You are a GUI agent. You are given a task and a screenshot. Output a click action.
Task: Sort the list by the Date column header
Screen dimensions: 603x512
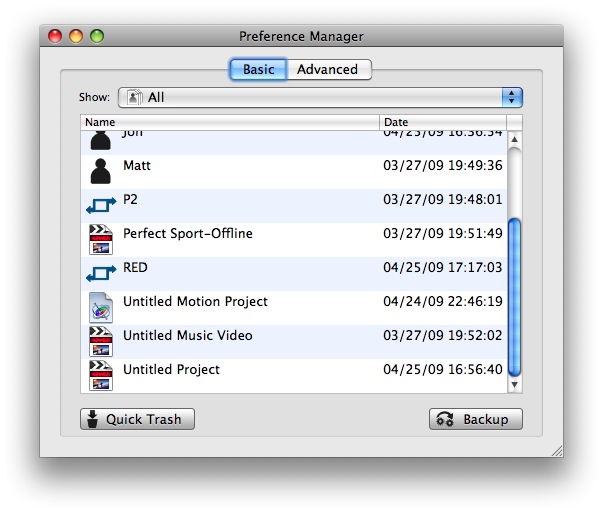[443, 122]
